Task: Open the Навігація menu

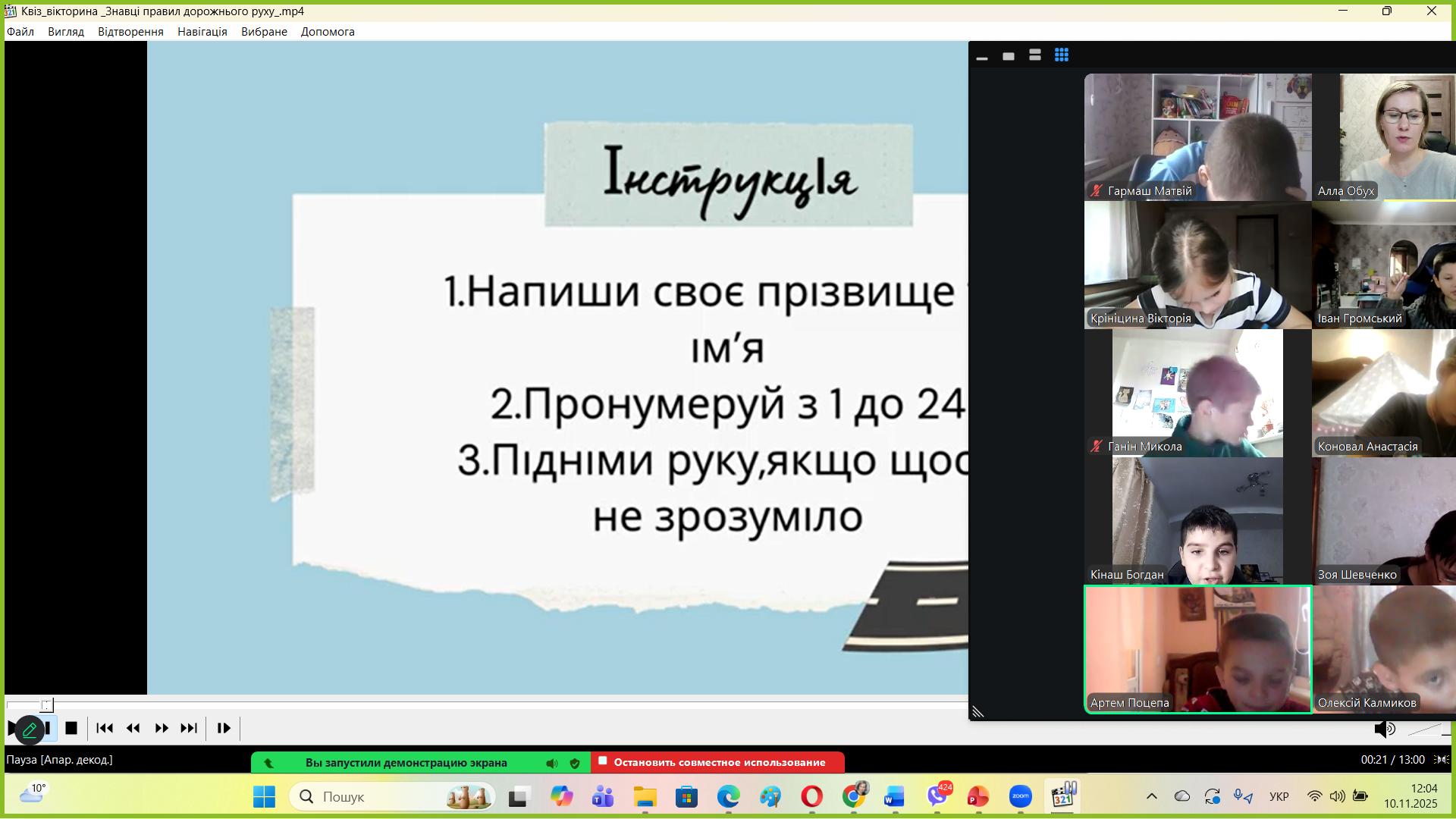Action: pos(202,32)
